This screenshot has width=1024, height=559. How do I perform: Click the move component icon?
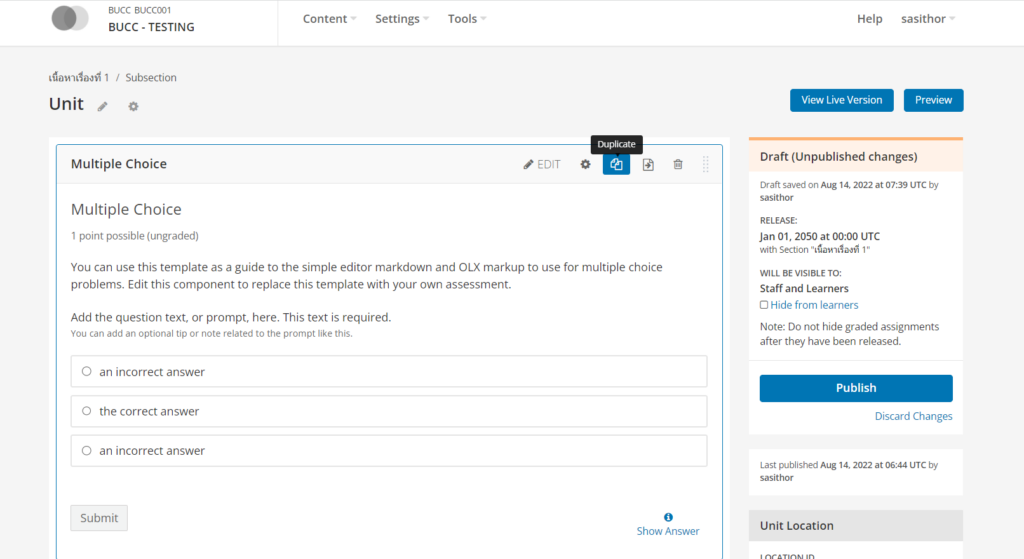(x=648, y=164)
